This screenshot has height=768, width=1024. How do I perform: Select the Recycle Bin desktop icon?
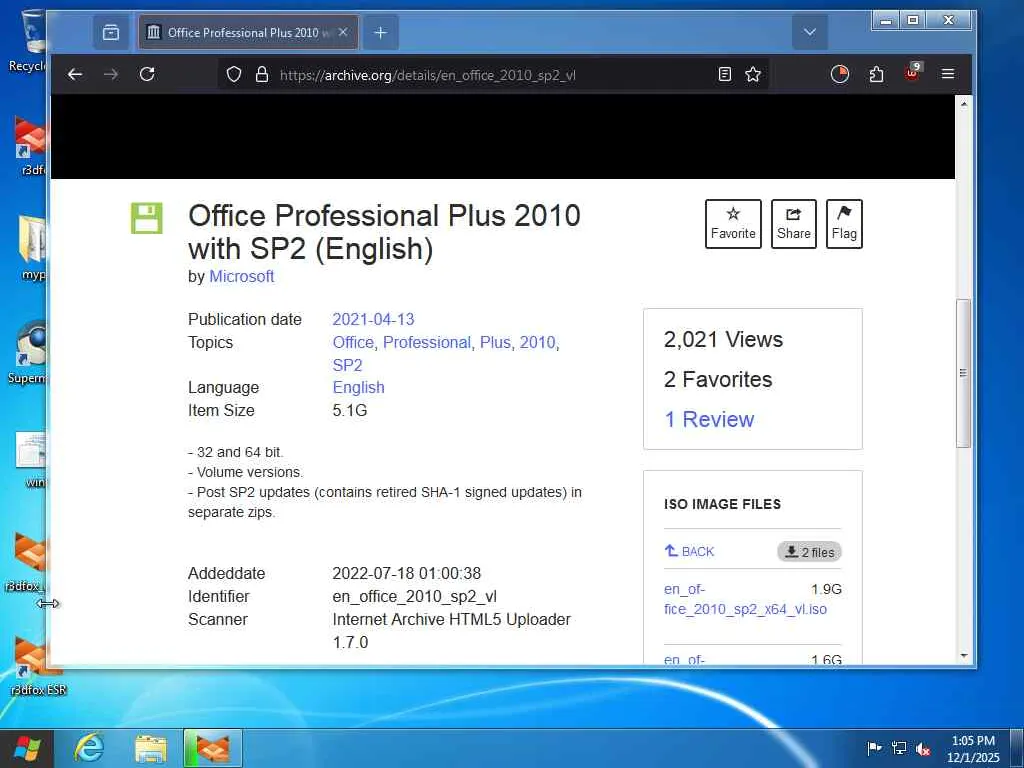(27, 40)
